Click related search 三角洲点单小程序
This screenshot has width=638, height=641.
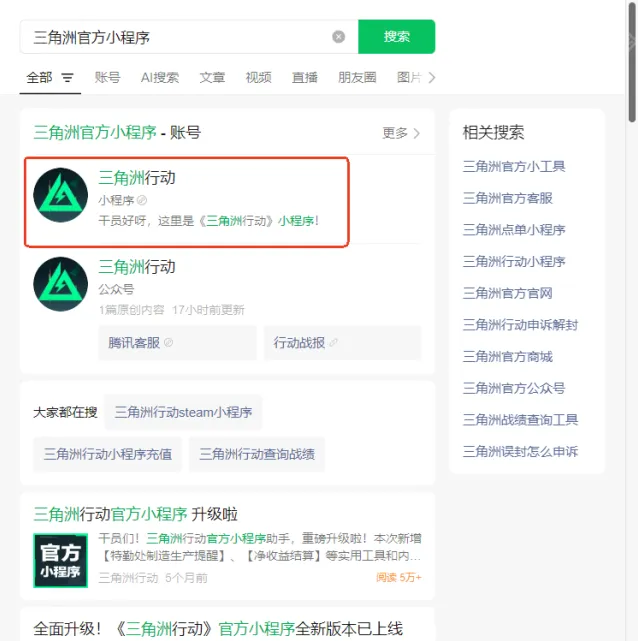[x=514, y=230]
